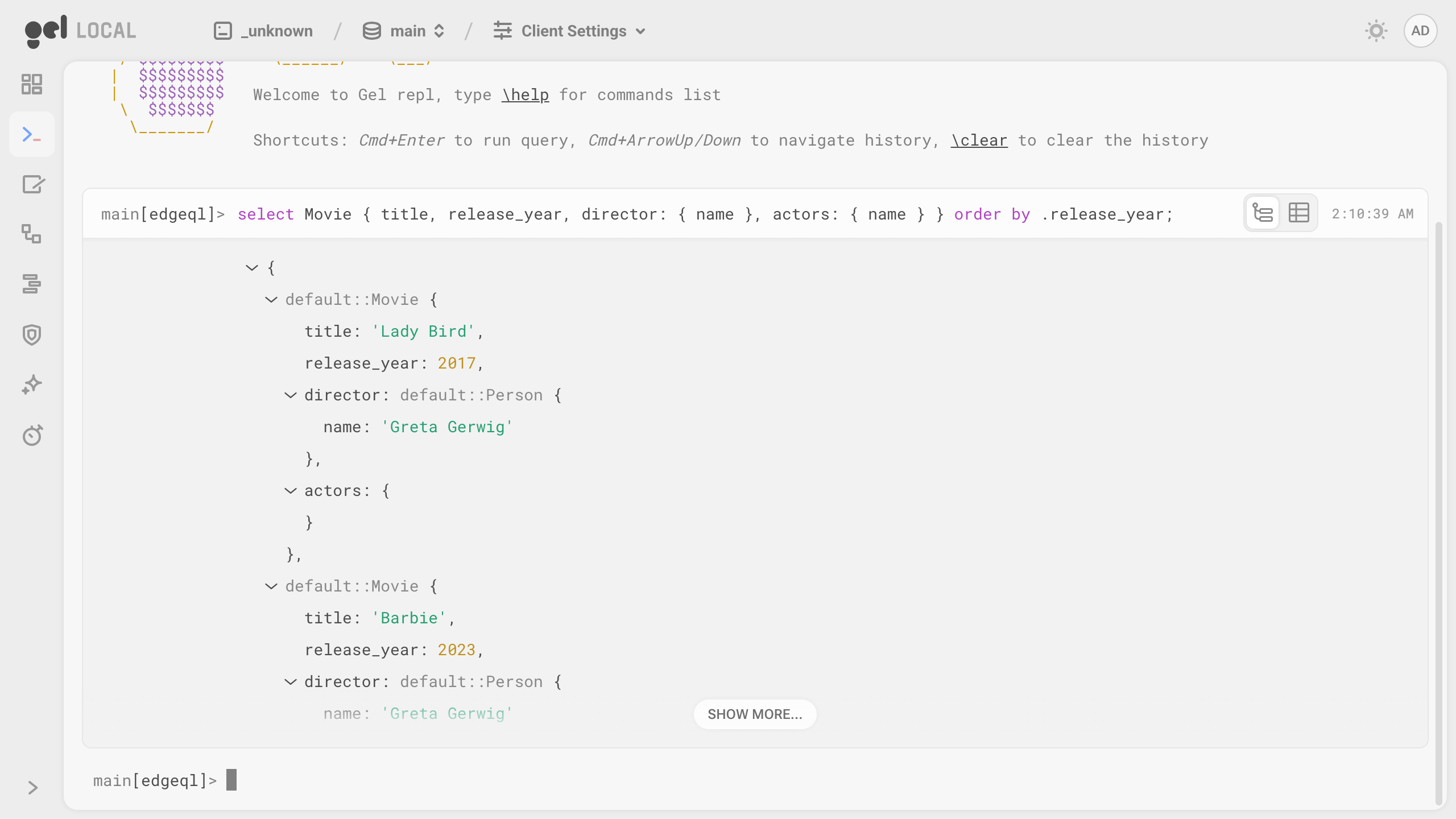Click the database icon beside main
1456x819 pixels.
coord(372,31)
